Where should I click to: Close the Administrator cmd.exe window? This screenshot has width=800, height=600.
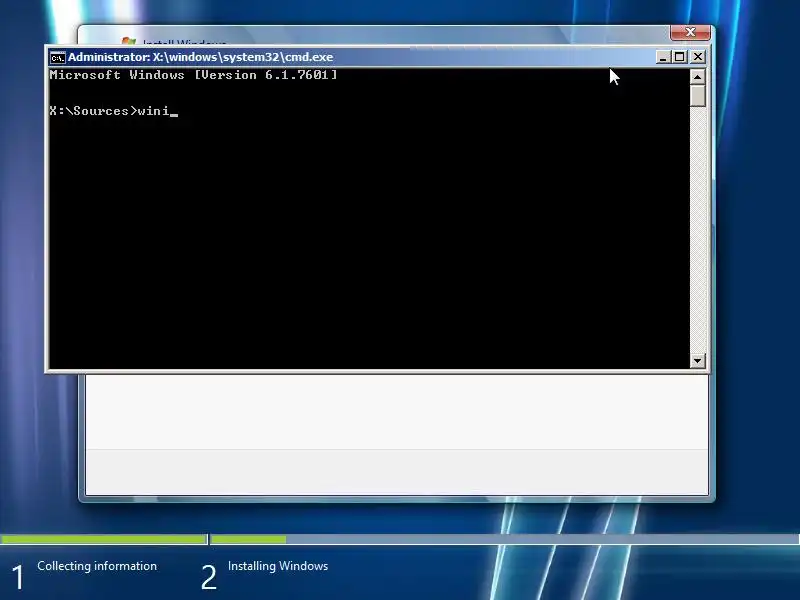click(698, 57)
